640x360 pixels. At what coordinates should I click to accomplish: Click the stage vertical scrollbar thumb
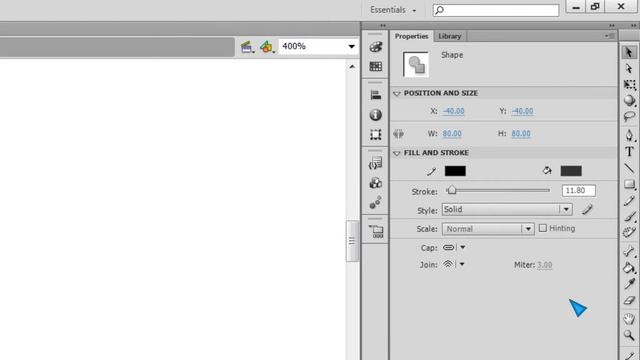(352, 241)
